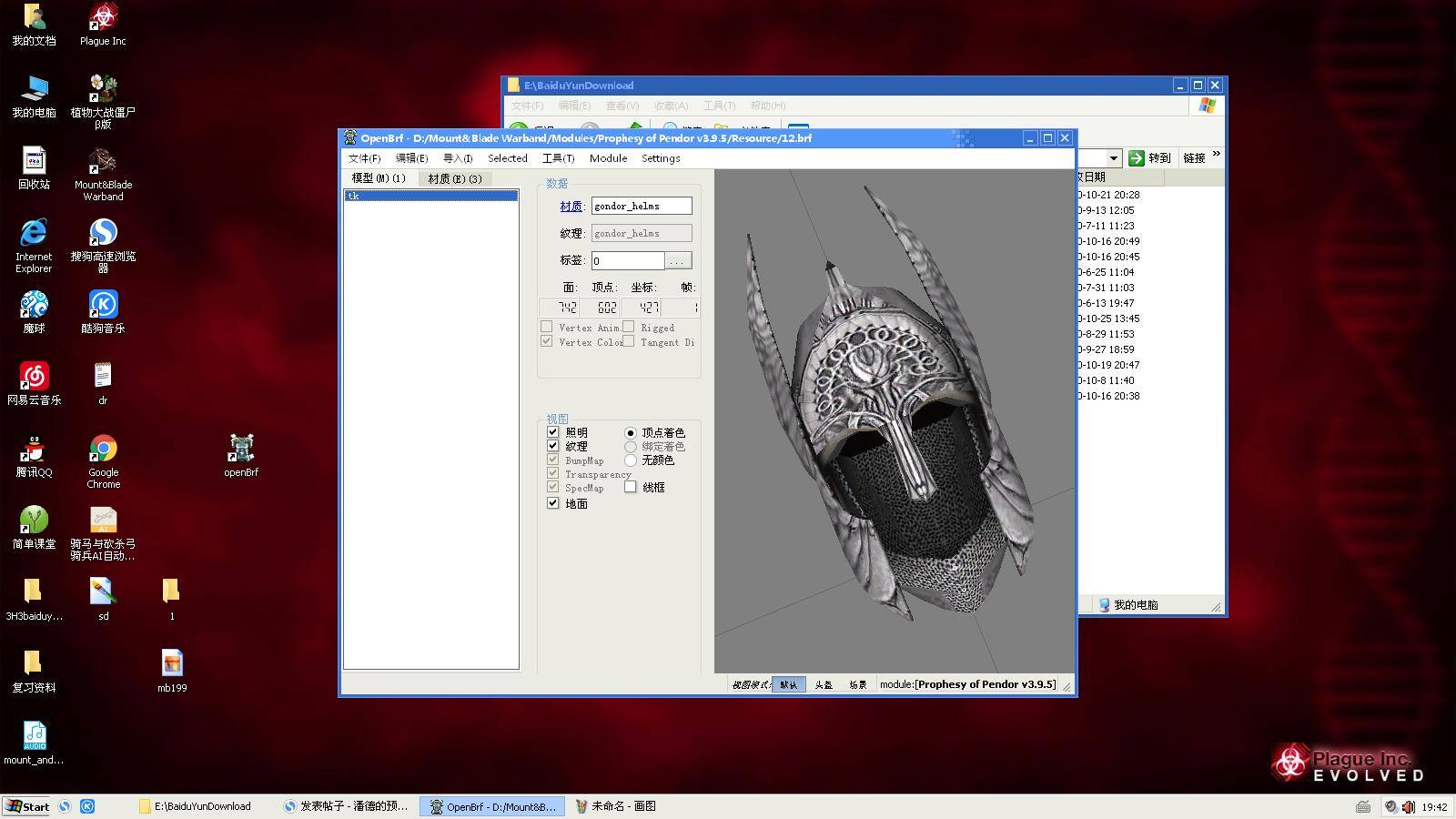Select the 默认 view mode button
The image size is (1456, 819).
click(x=789, y=685)
